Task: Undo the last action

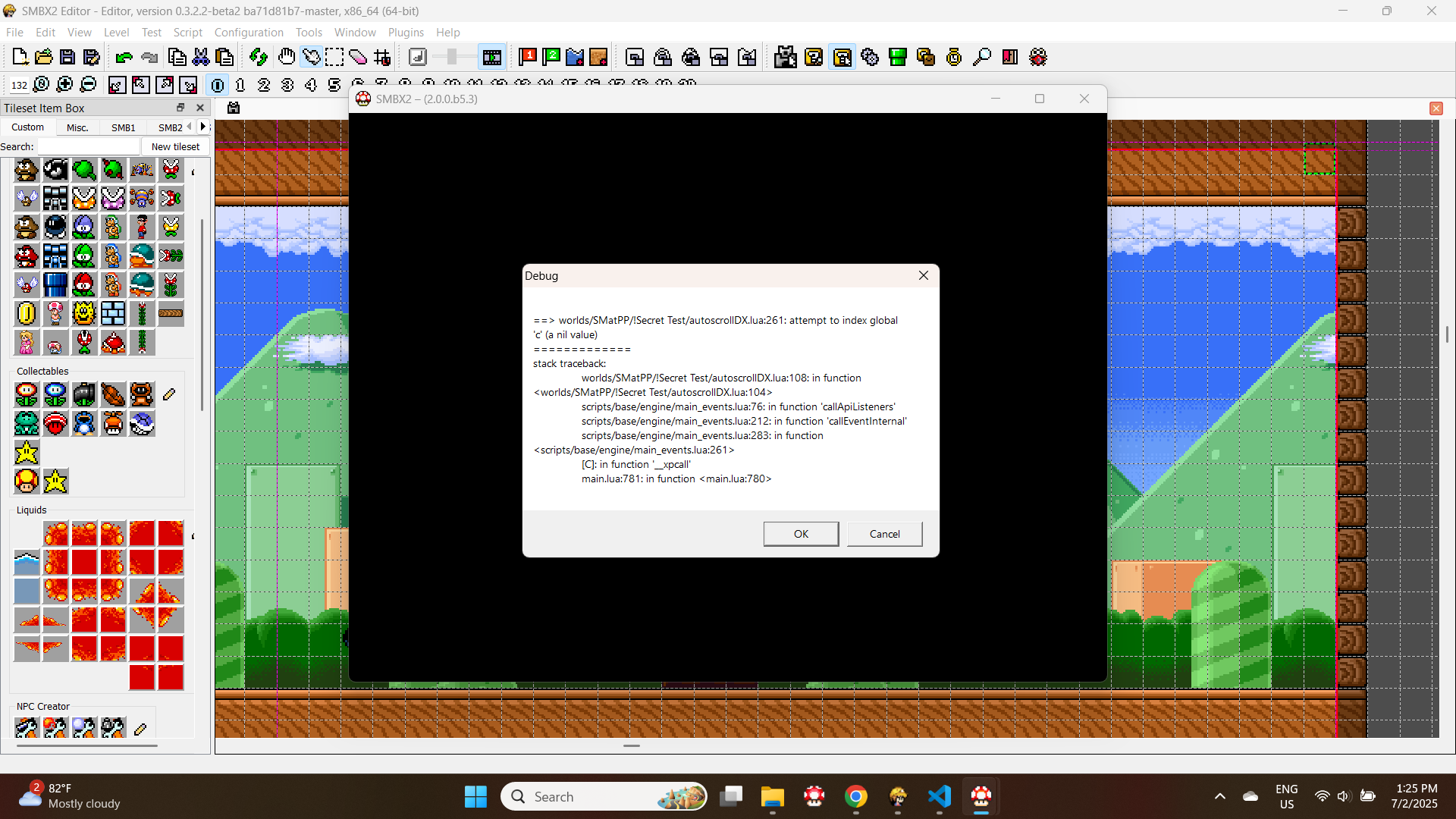Action: 124,57
